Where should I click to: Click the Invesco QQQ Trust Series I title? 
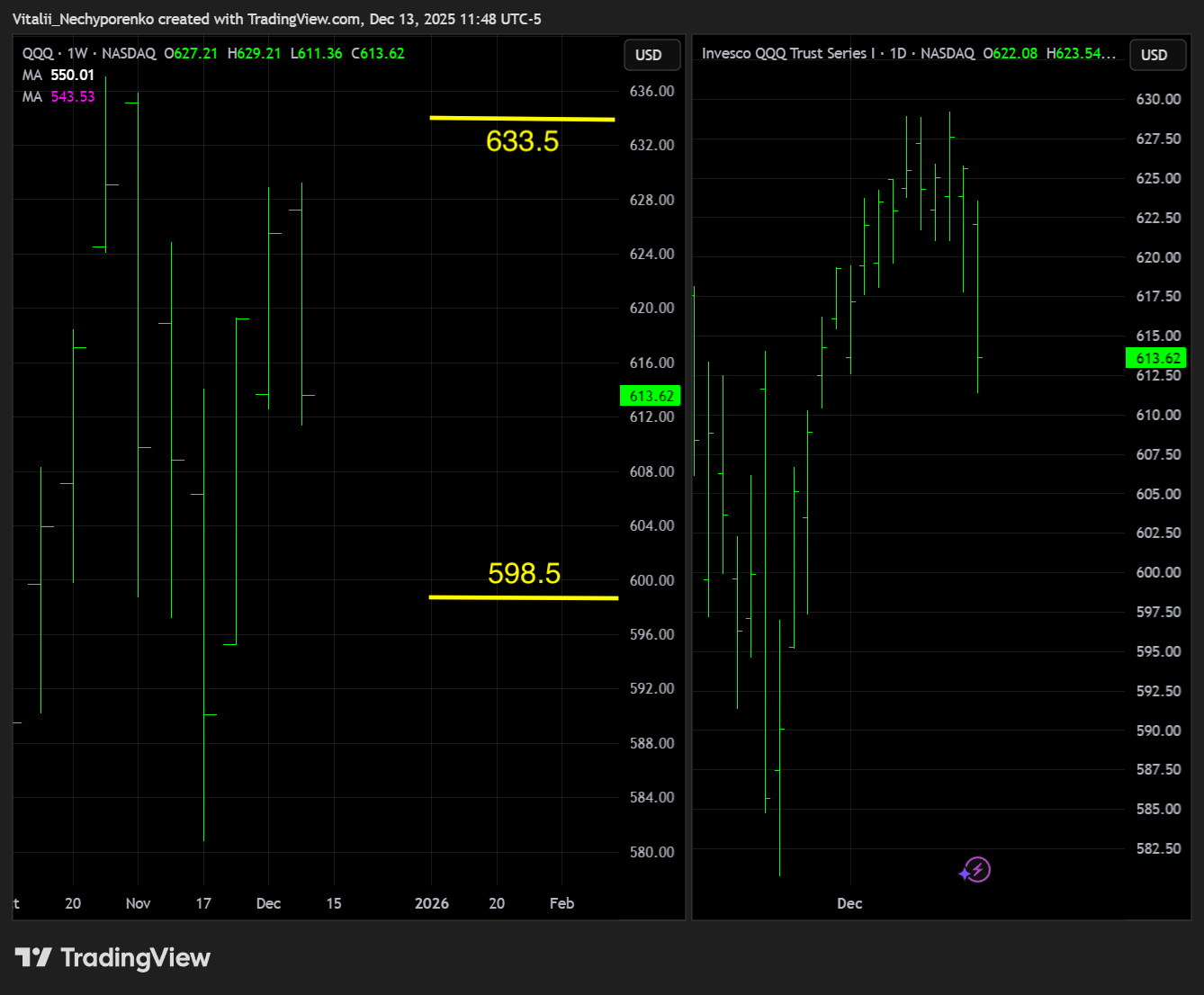click(x=788, y=54)
